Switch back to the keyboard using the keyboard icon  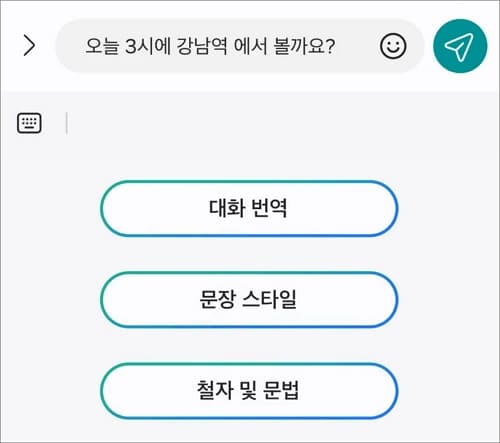[29, 123]
